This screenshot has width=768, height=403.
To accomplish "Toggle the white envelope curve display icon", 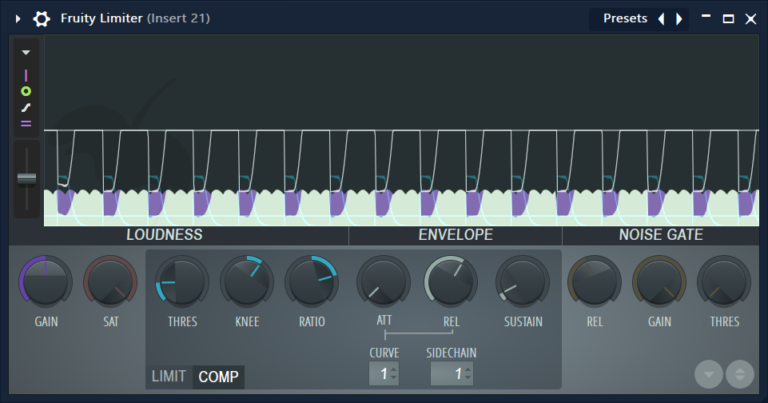I will (26, 107).
